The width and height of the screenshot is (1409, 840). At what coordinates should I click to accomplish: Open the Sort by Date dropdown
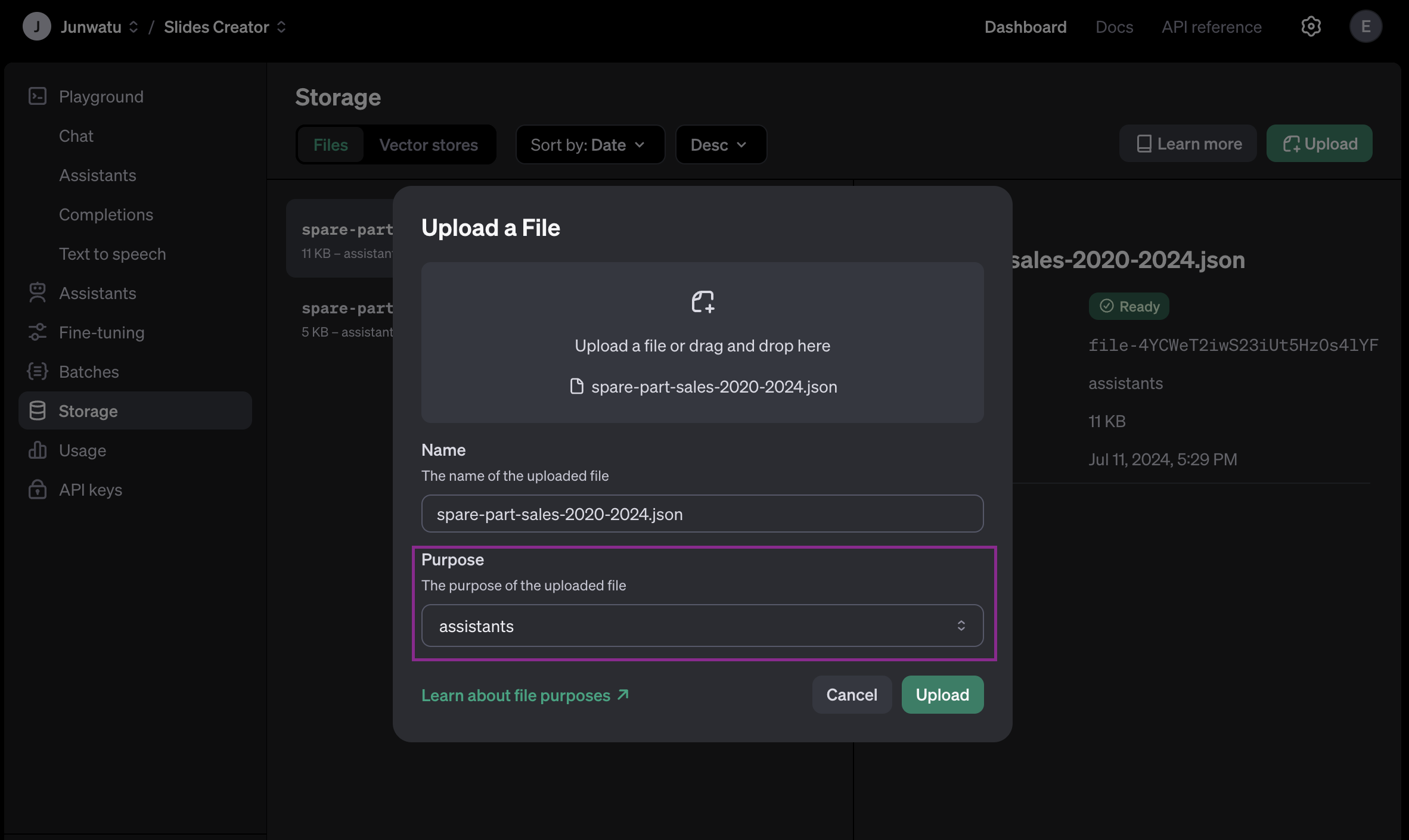pyautogui.click(x=589, y=145)
